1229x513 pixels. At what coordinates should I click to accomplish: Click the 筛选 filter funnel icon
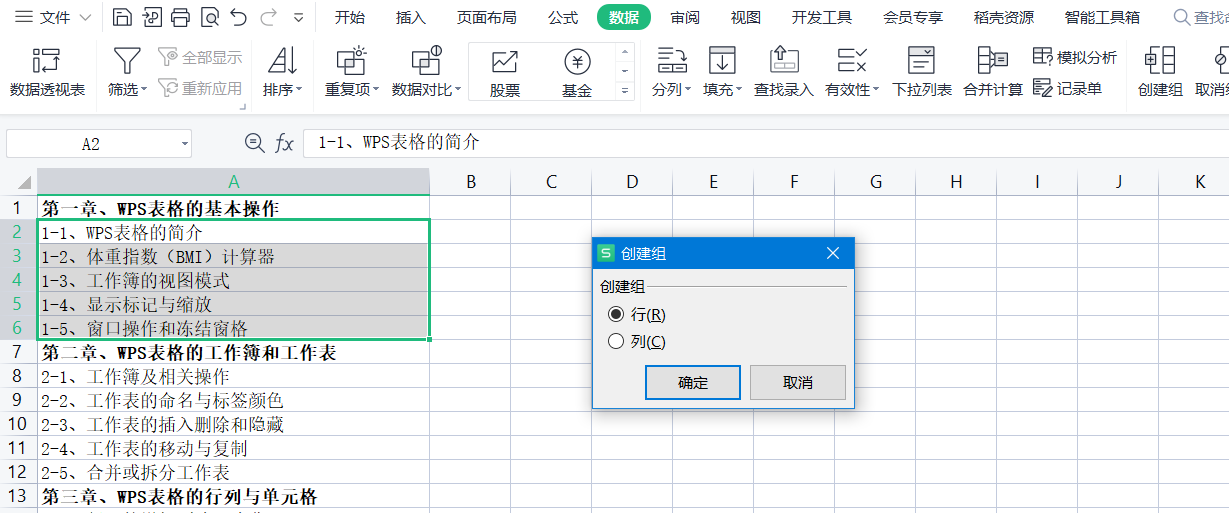click(x=126, y=62)
